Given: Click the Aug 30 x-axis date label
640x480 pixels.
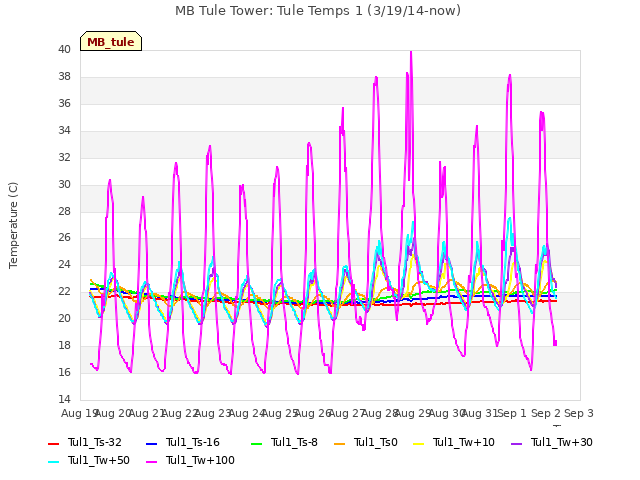Looking at the screenshot, I should 446,413.
